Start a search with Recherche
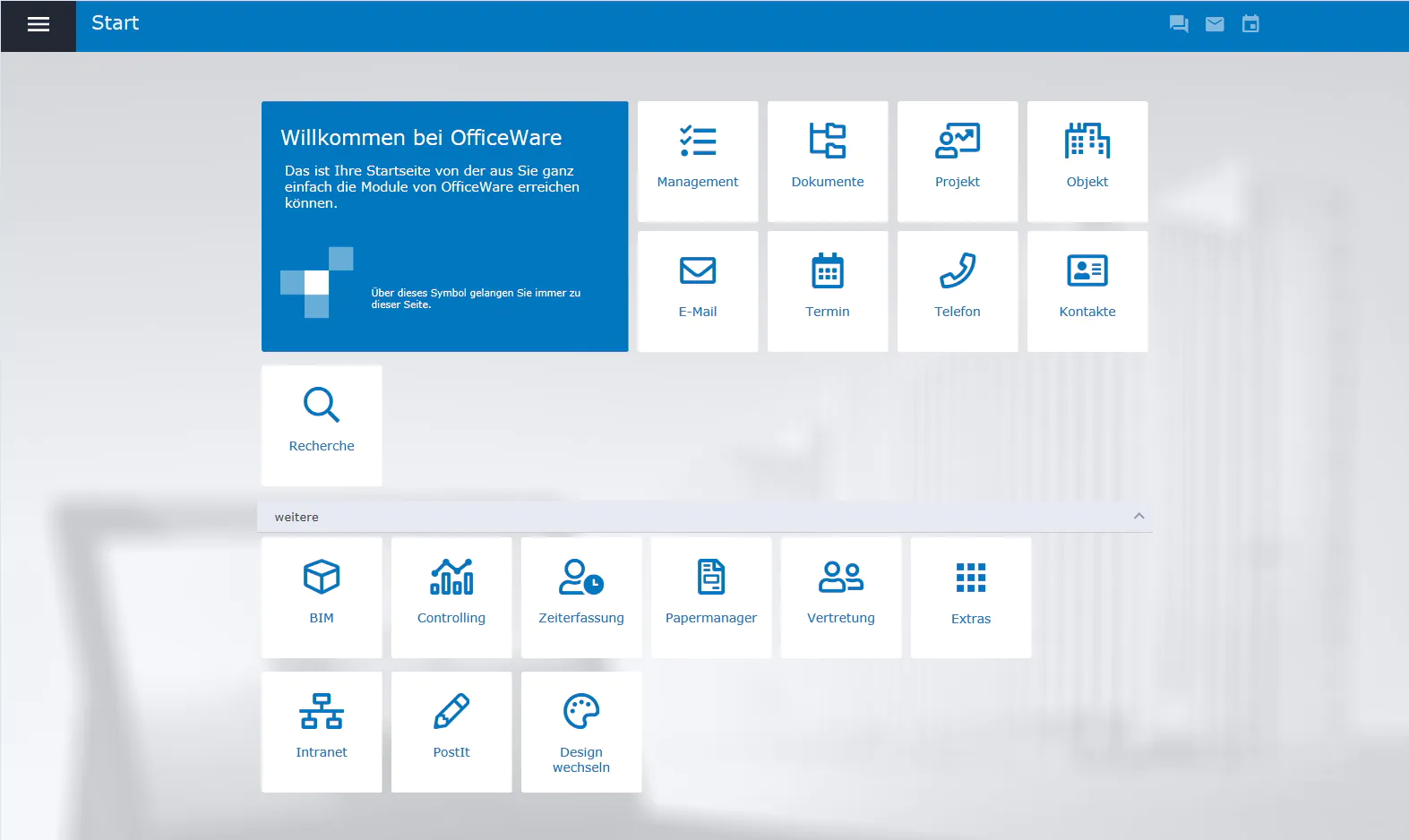Image resolution: width=1409 pixels, height=840 pixels. point(322,425)
